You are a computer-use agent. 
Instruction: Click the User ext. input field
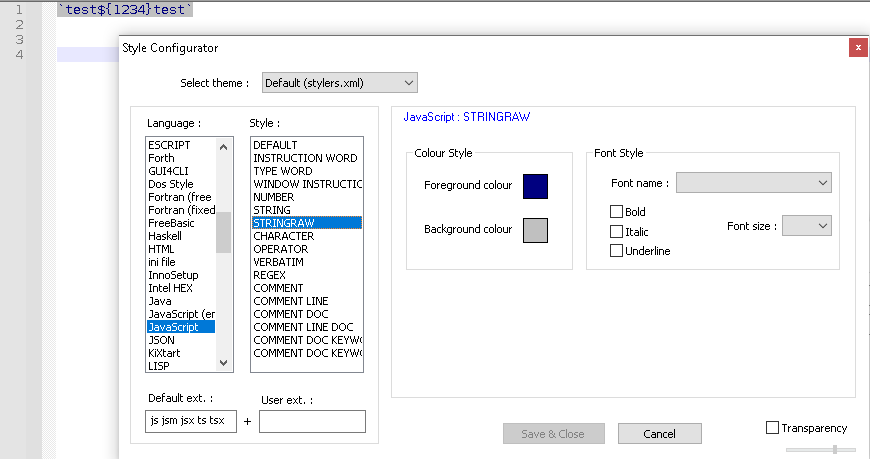(x=312, y=421)
